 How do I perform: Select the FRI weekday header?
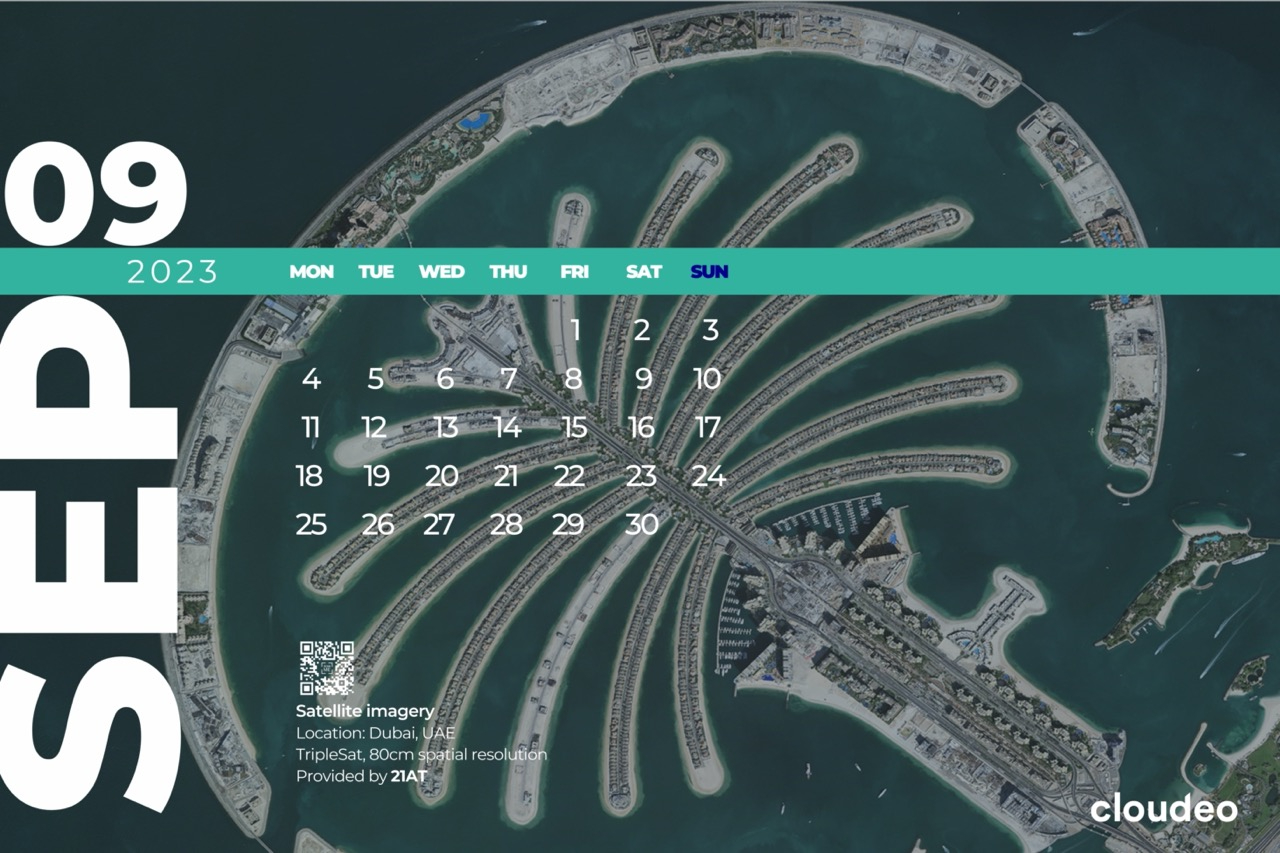[575, 272]
